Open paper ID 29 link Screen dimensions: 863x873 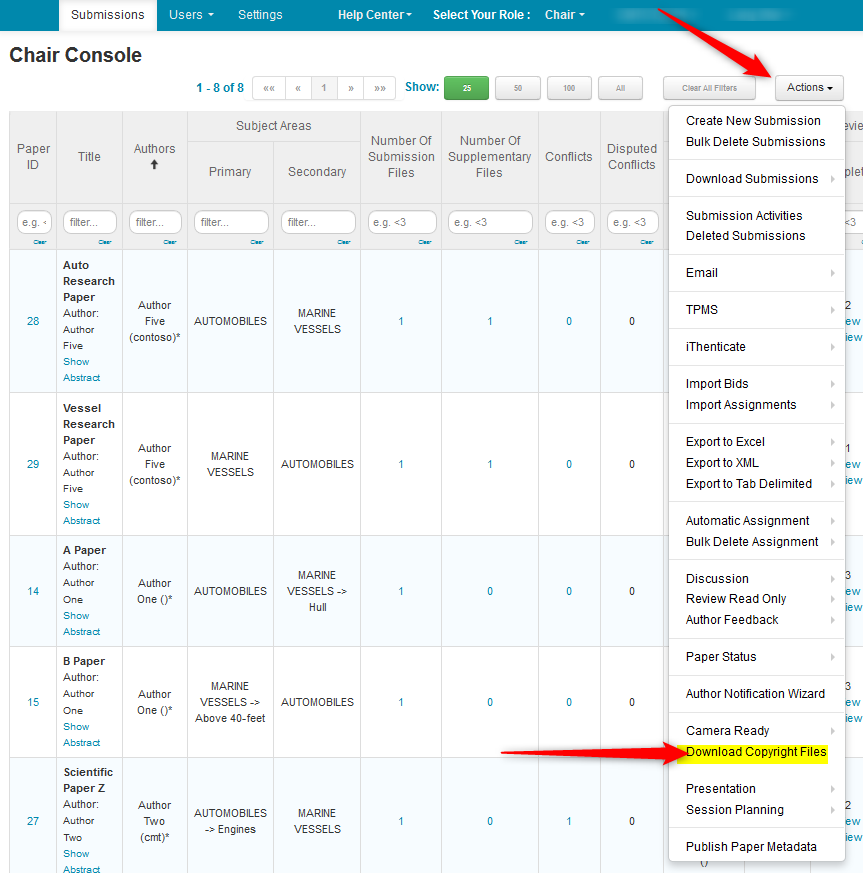pos(33,464)
